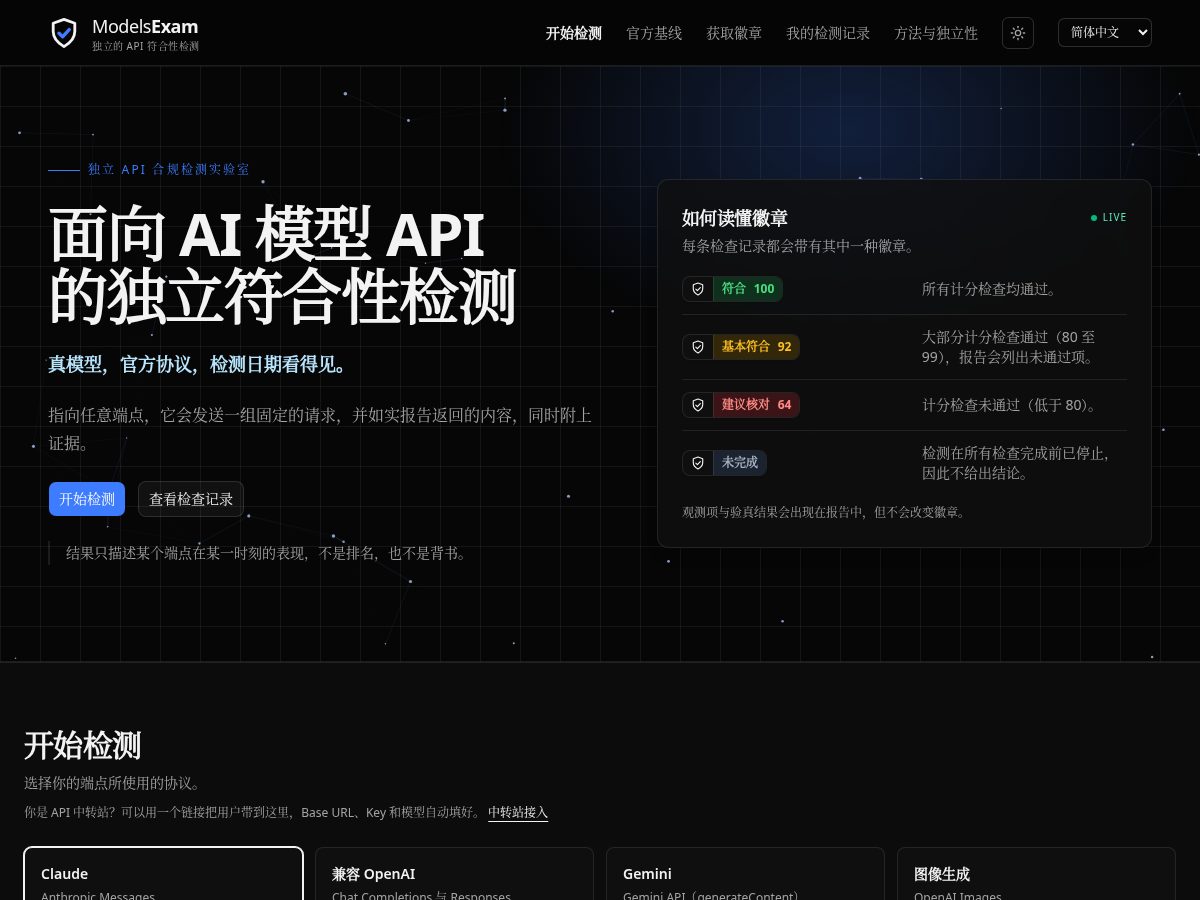This screenshot has height=900, width=1200.
Task: Click the 如何读懂徽章 card title
Action: point(735,218)
